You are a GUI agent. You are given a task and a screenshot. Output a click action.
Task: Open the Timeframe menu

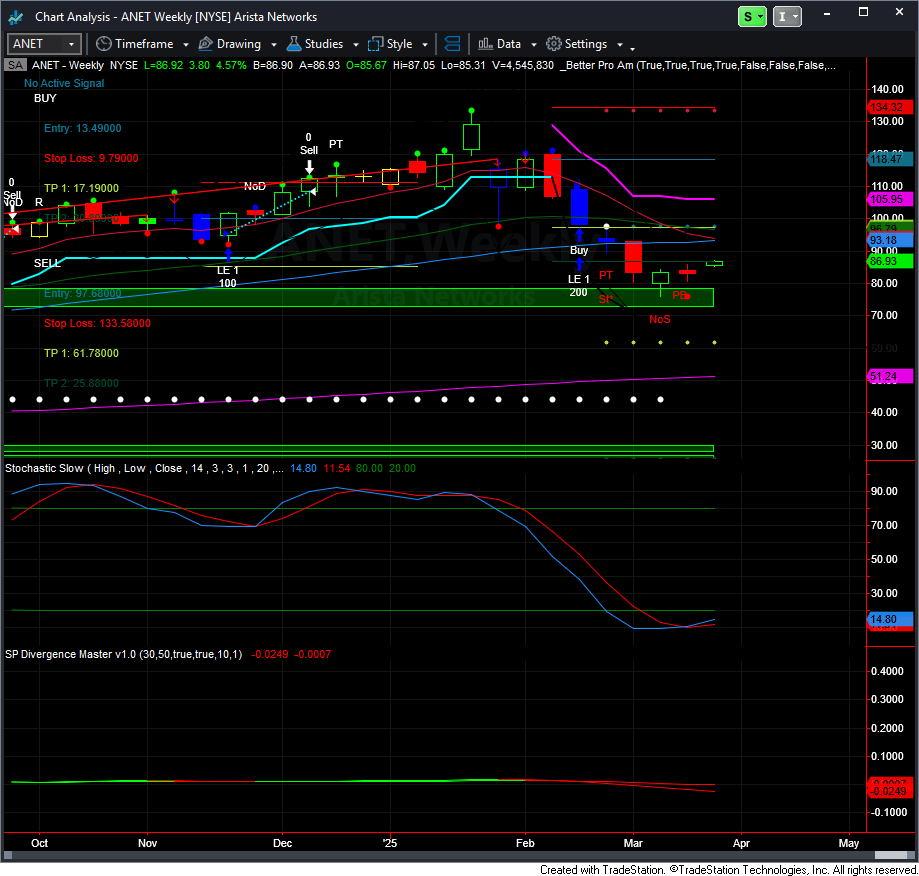coord(144,44)
